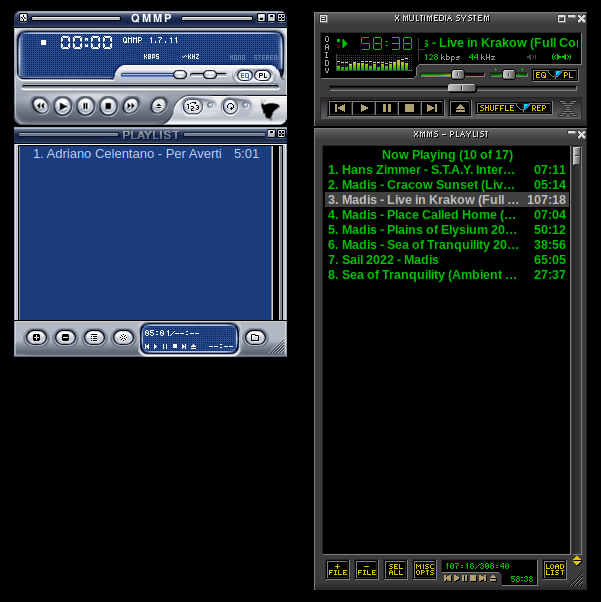Pause playback in XMMS
The width and height of the screenshot is (601, 602).
pos(386,108)
